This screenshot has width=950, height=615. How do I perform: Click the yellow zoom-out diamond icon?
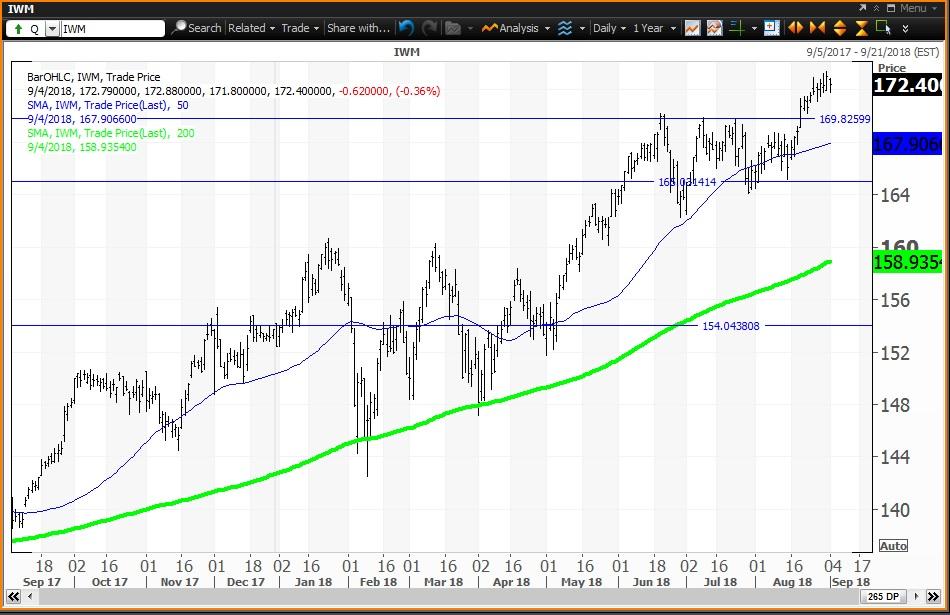coord(840,28)
